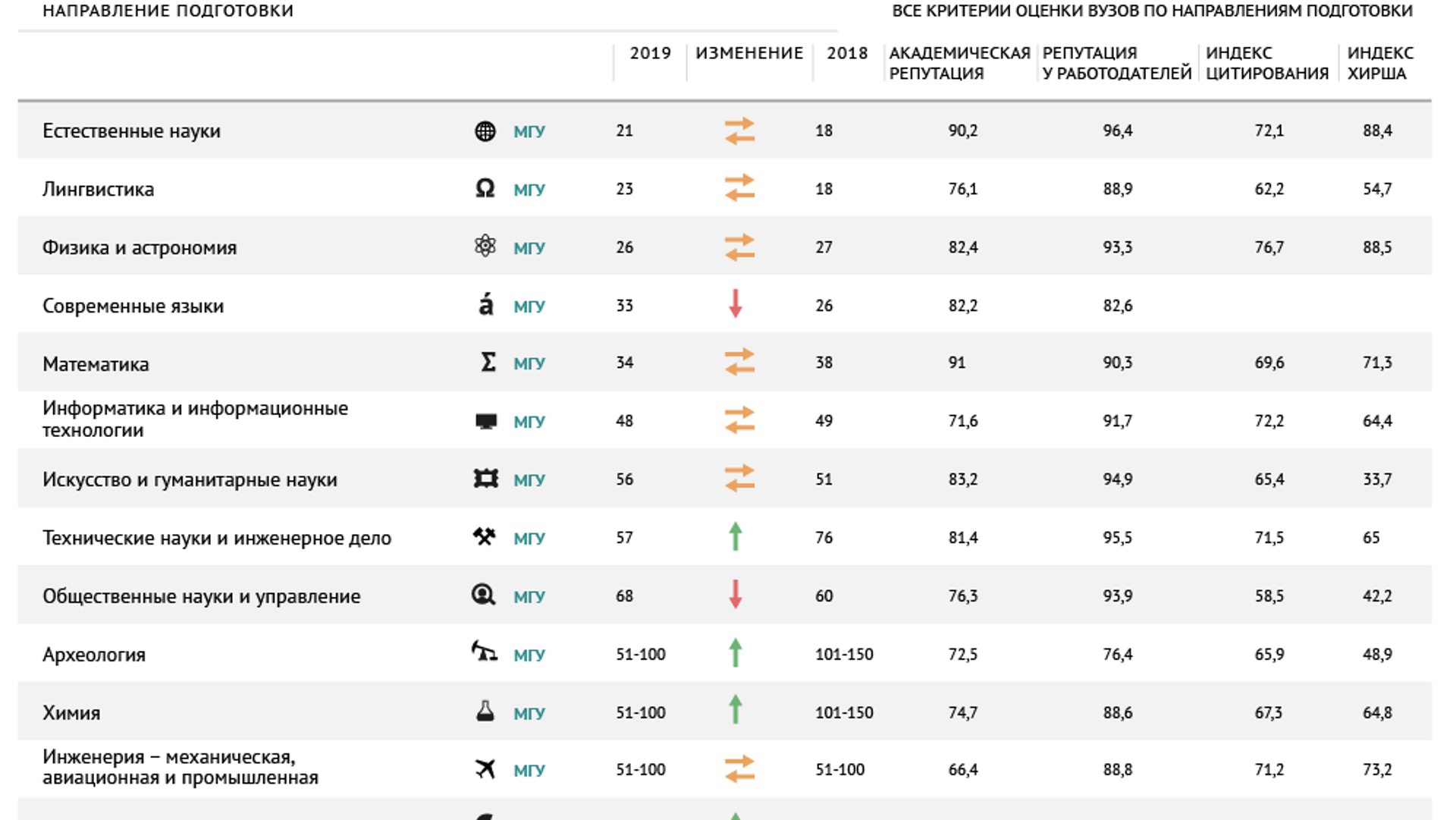Click the oil pump icon for Археология
This screenshot has width=1456, height=820.
coord(484,651)
